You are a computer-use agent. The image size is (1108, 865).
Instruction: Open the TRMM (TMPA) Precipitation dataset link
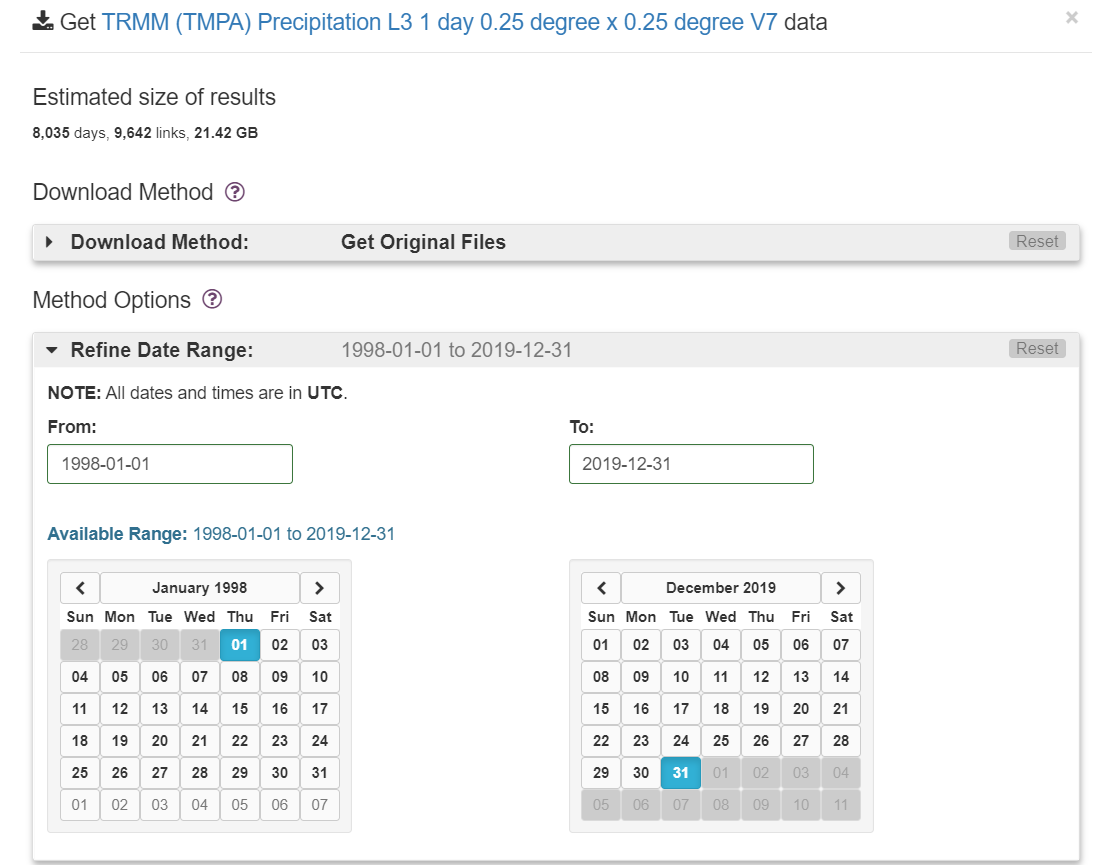[440, 22]
